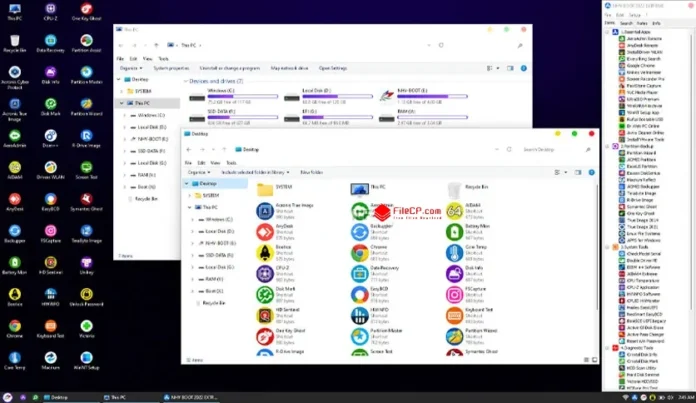696x403 pixels.
Task: Click back arrow in Desktop window
Action: [189, 150]
